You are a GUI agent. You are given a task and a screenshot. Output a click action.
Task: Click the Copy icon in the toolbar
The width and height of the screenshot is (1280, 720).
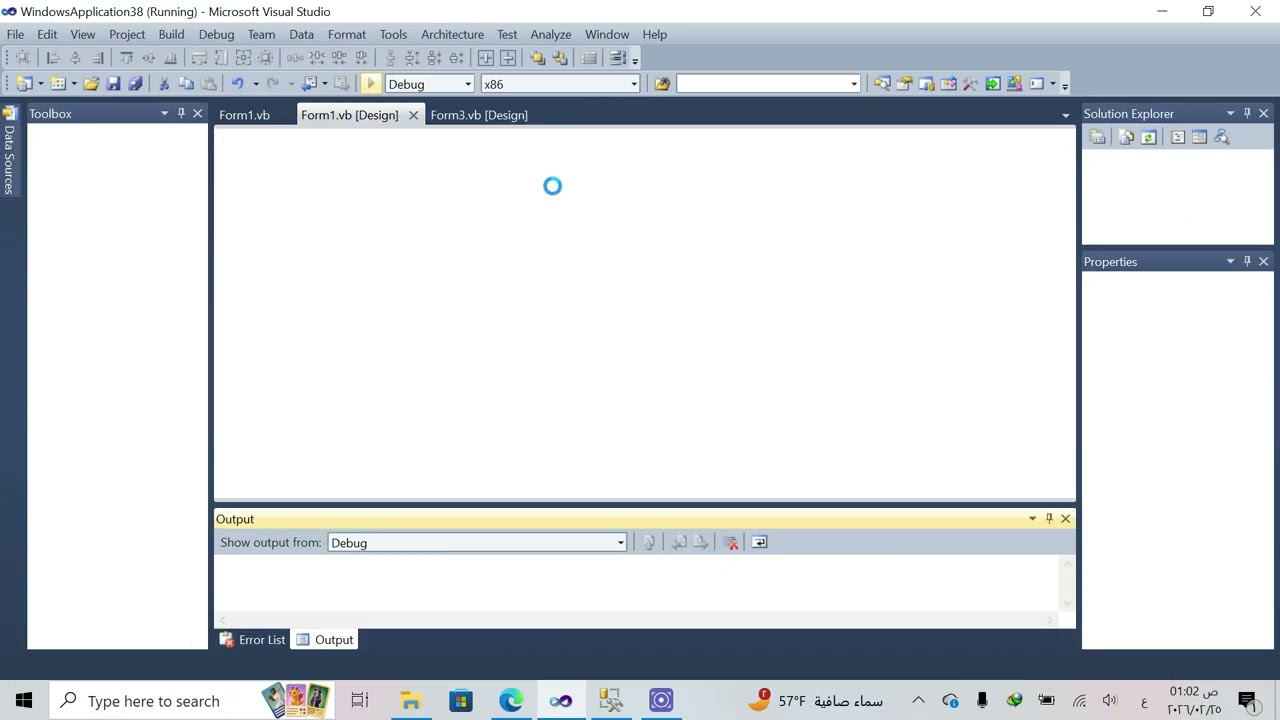click(186, 84)
